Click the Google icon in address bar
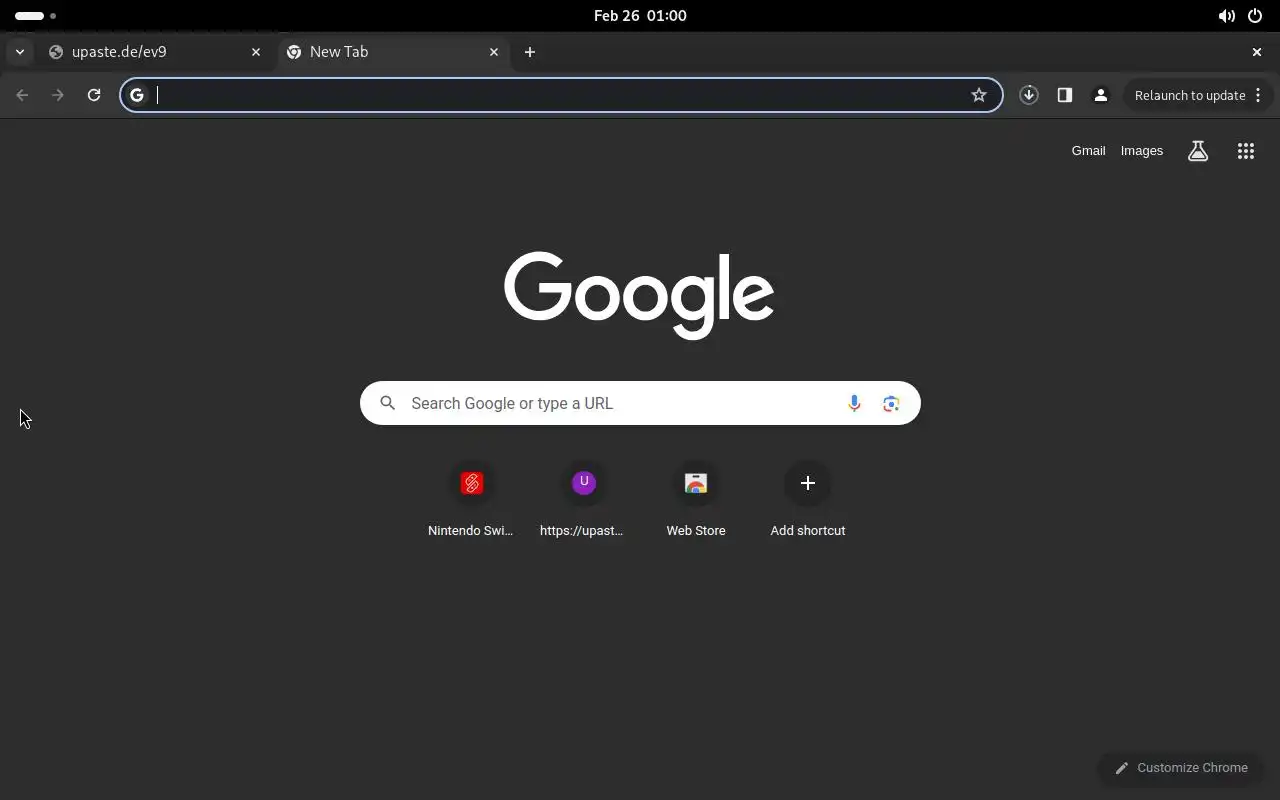1280x800 pixels. point(137,95)
